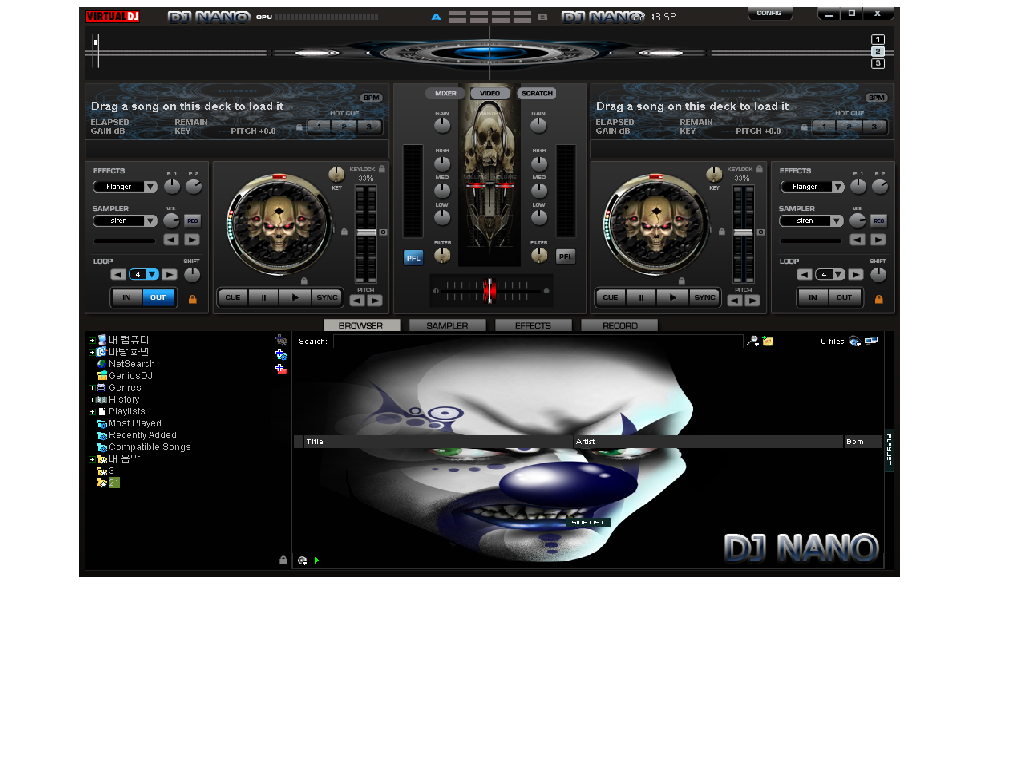Click the right deck BPM button
1024x768 pixels.
(x=876, y=98)
